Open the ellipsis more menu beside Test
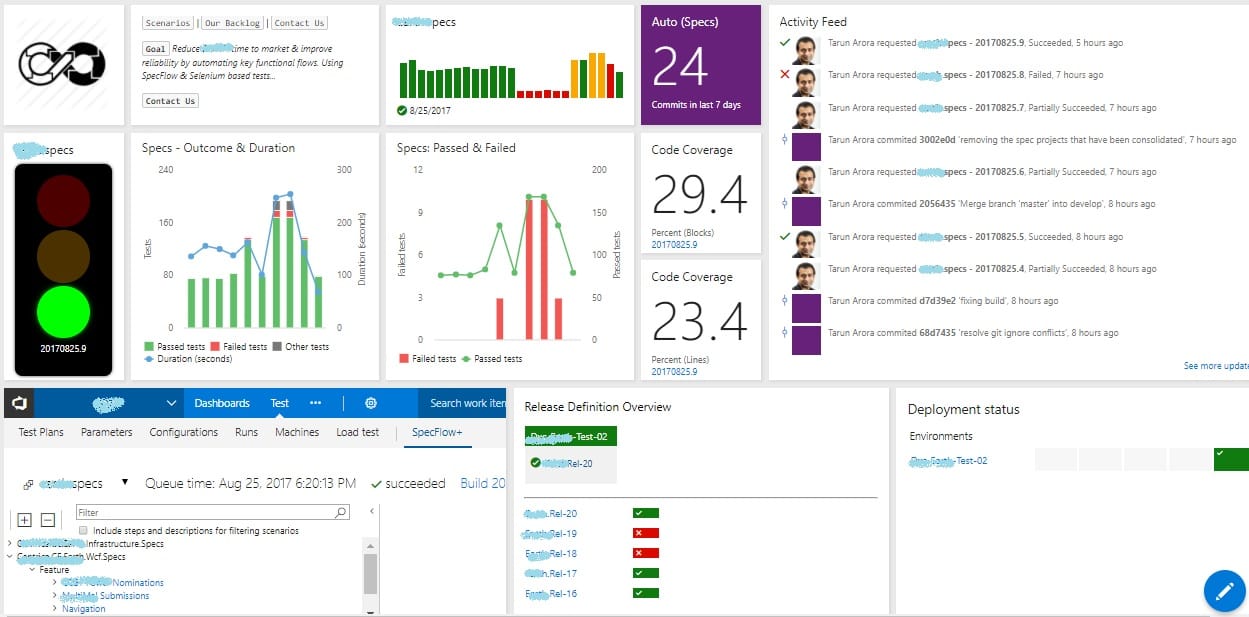Screen dimensions: 1249x617 tap(316, 403)
